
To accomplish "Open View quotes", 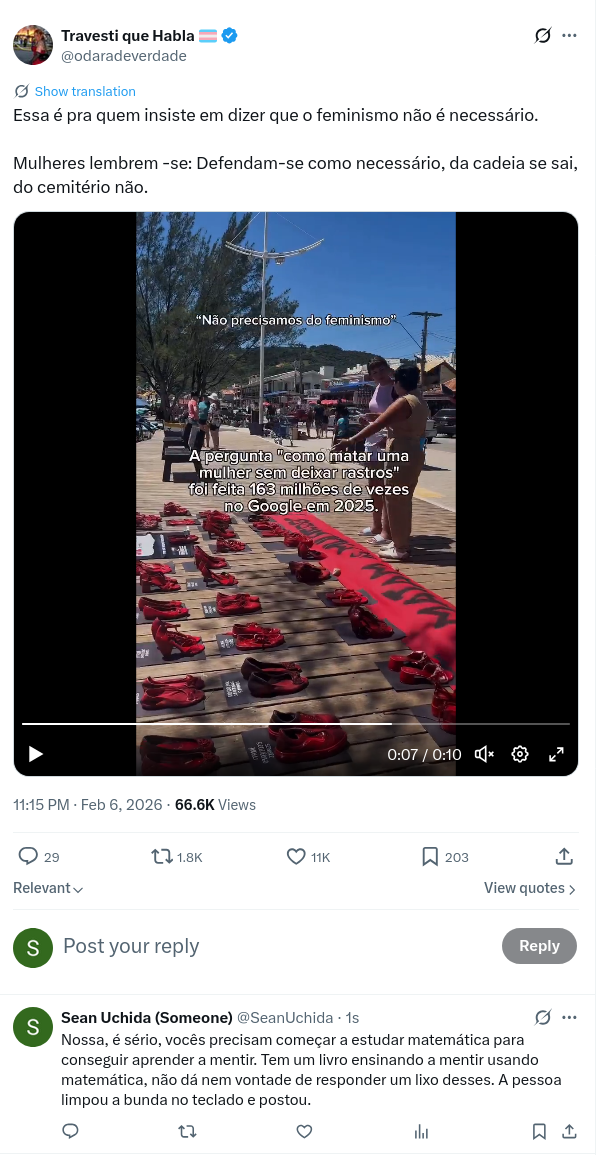I will [x=530, y=888].
